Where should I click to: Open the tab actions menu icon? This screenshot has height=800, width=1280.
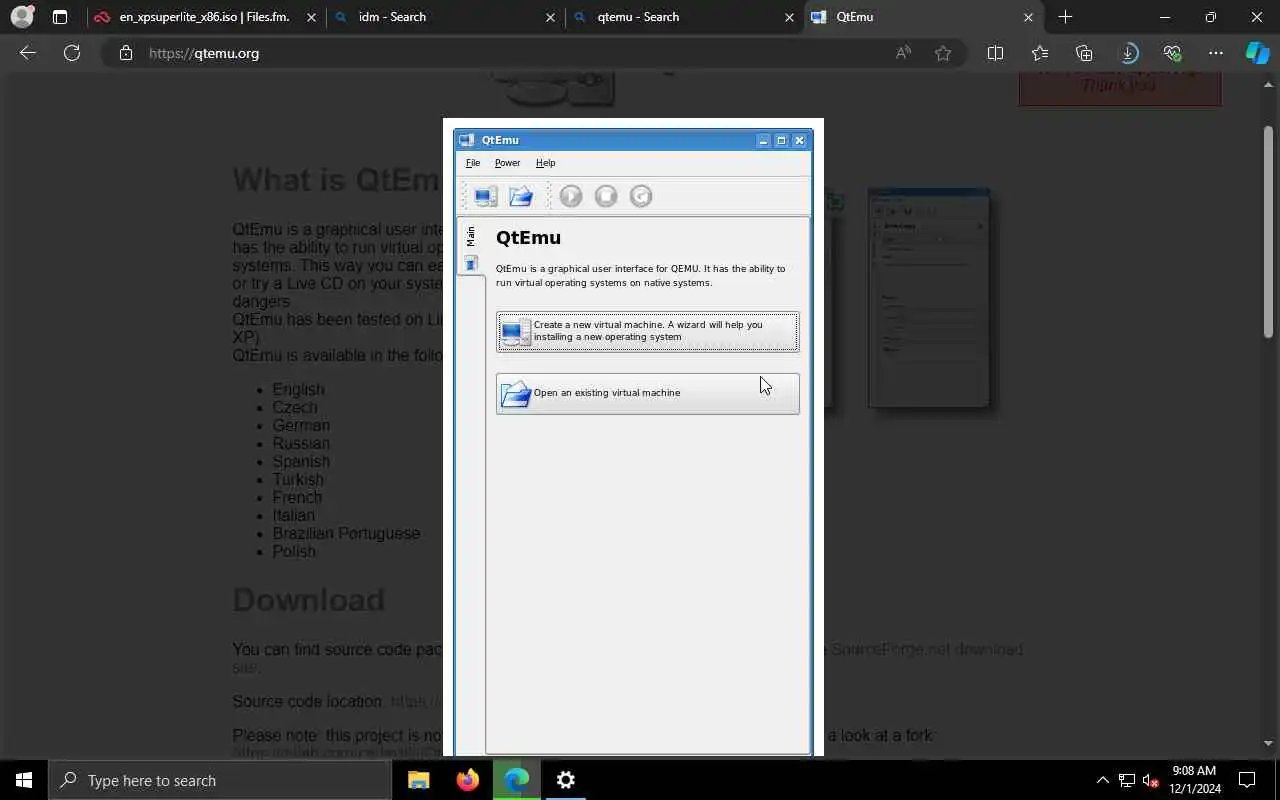pyautogui.click(x=60, y=17)
